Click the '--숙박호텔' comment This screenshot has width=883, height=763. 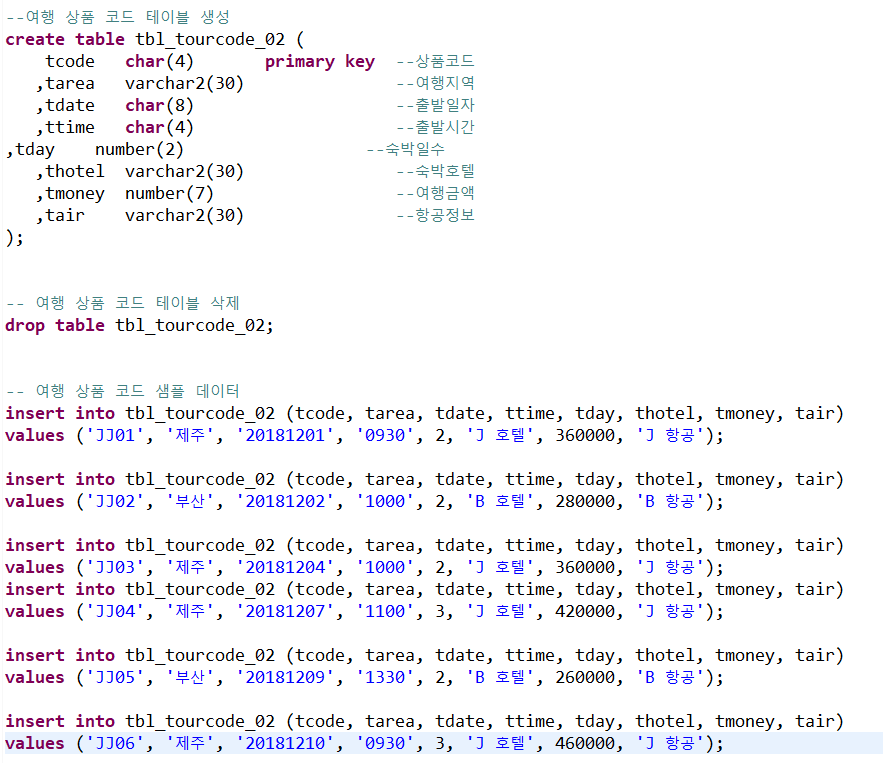click(435, 171)
